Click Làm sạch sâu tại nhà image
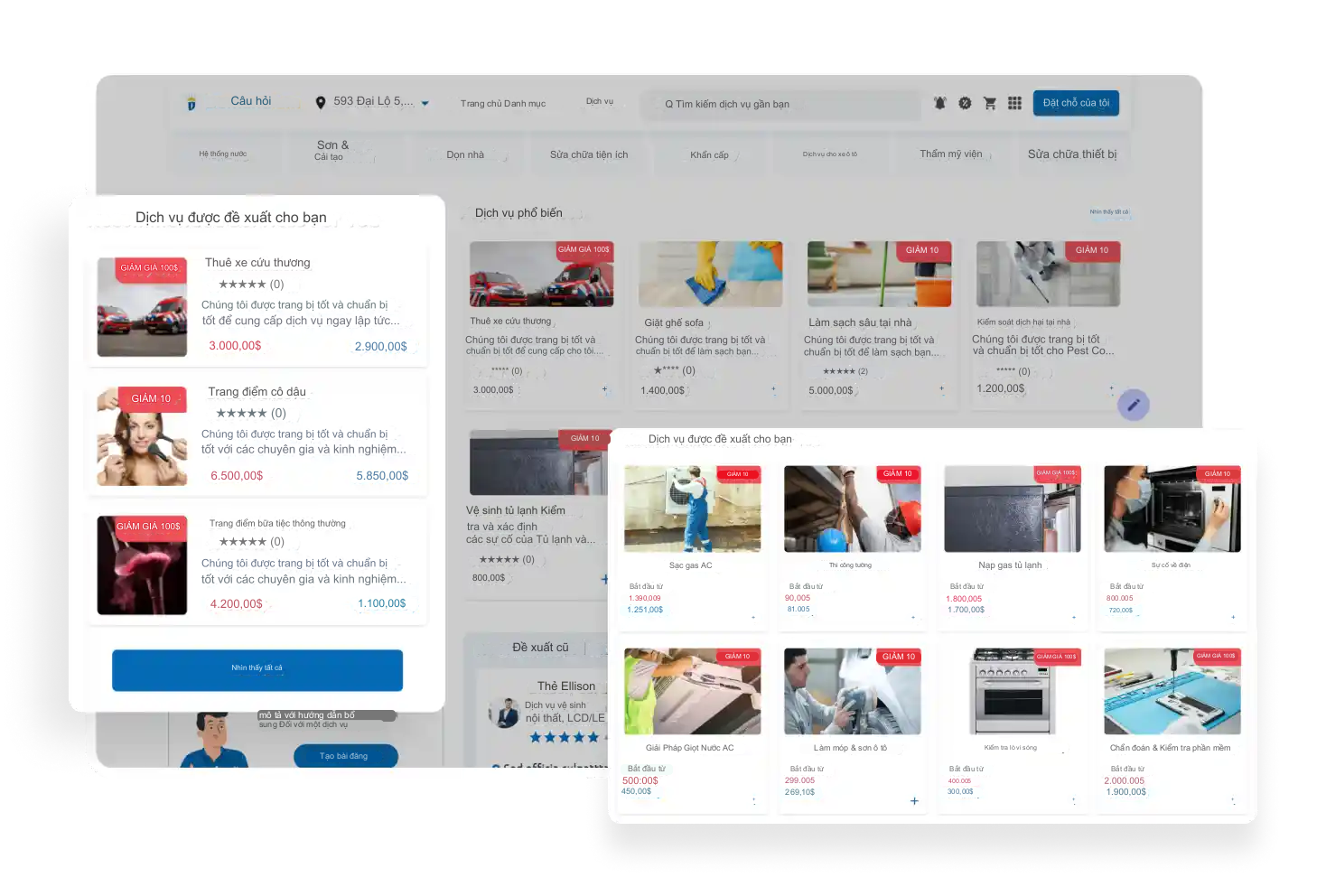This screenshot has height=896, width=1326. (x=879, y=274)
